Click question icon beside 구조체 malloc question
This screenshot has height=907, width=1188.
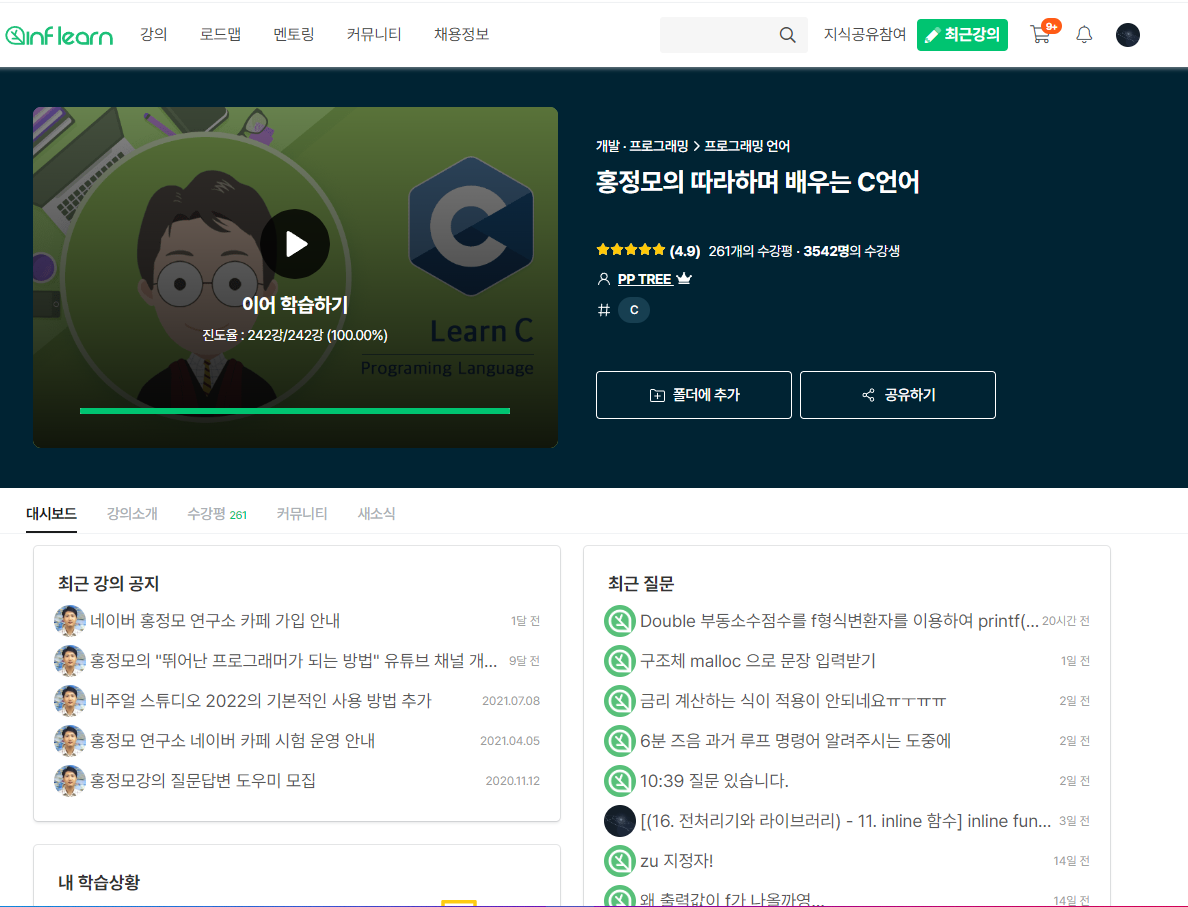click(x=620, y=661)
